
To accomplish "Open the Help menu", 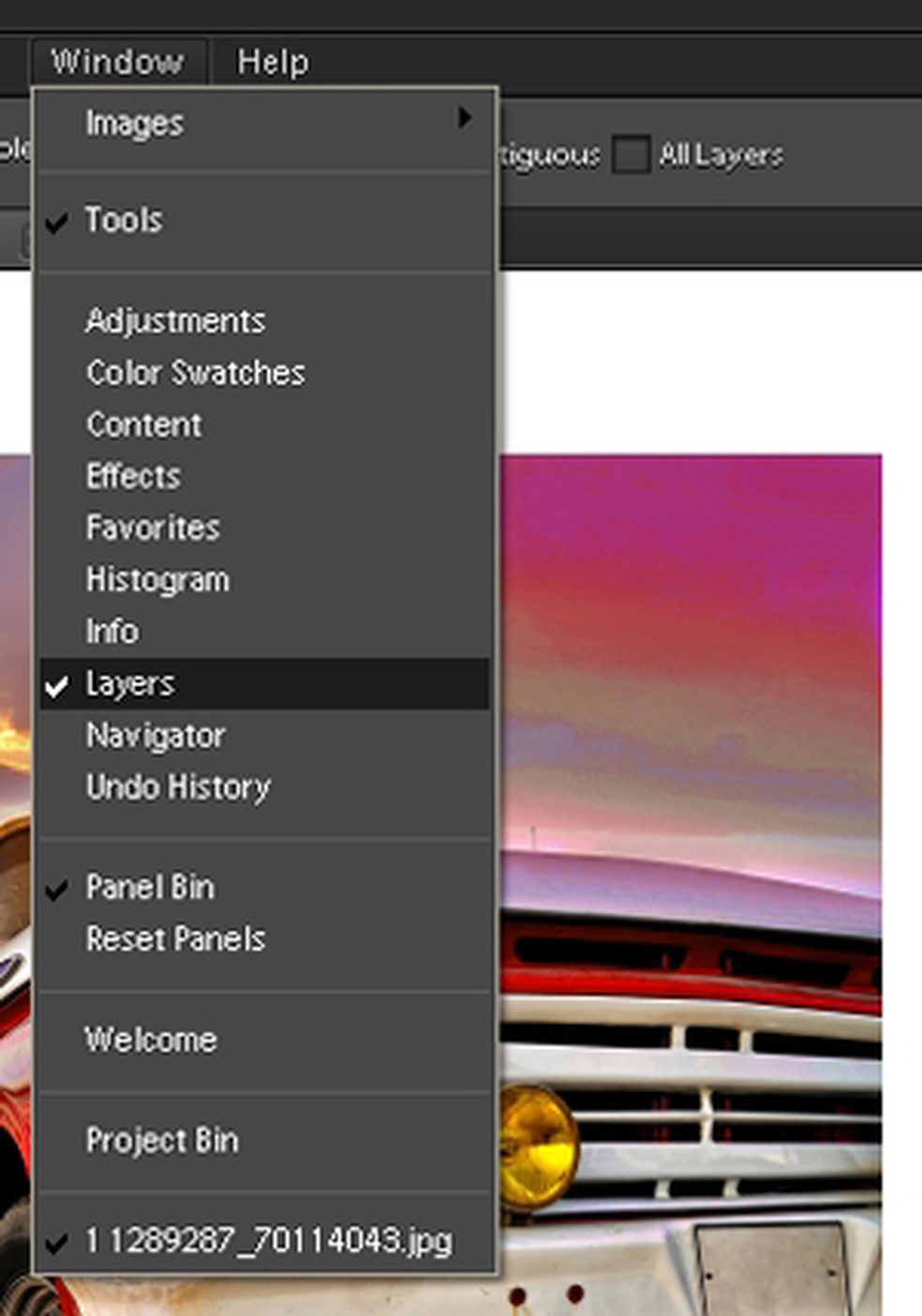I will [272, 62].
